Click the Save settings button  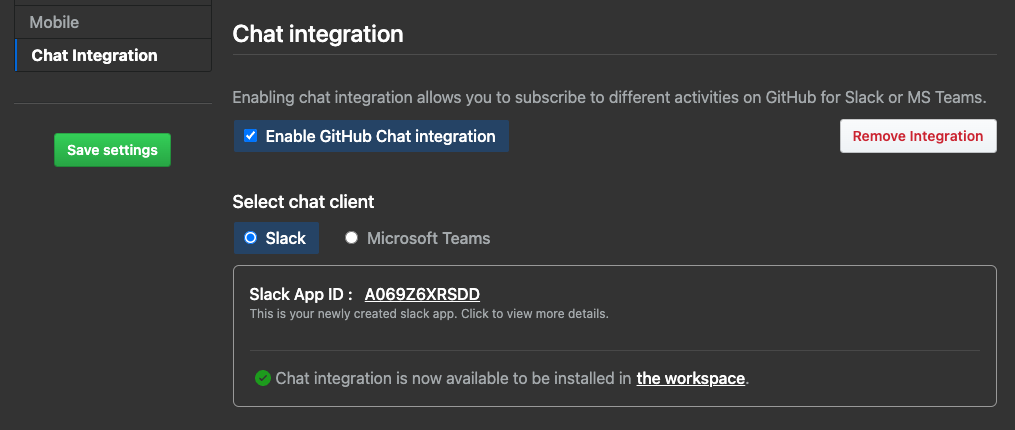112,150
